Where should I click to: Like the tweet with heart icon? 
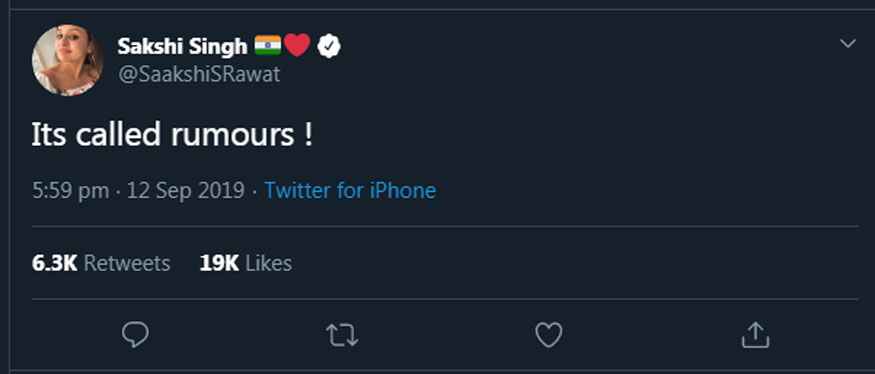[549, 335]
